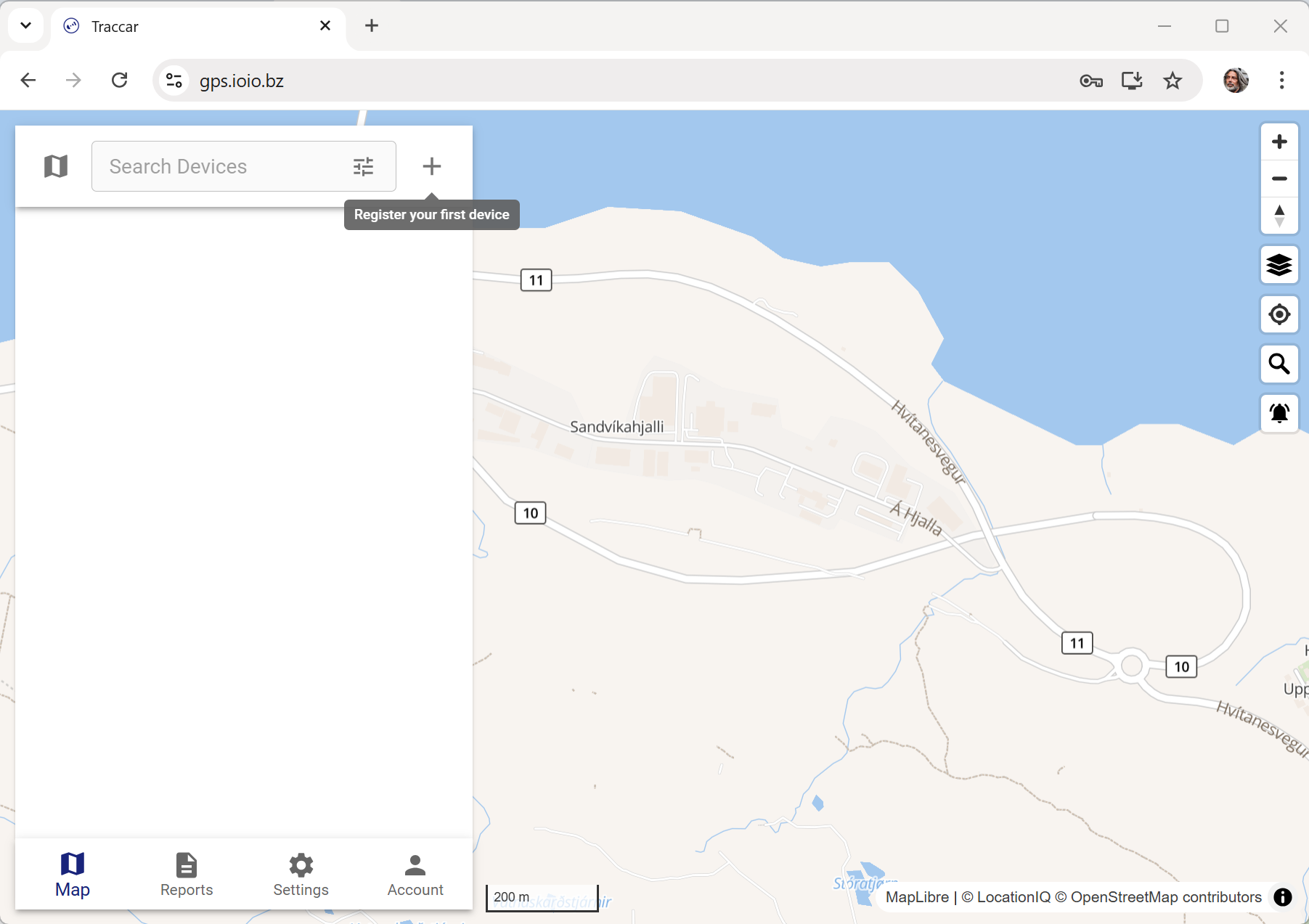1309x924 pixels.
Task: Bookmark this page with star icon
Action: click(1173, 81)
